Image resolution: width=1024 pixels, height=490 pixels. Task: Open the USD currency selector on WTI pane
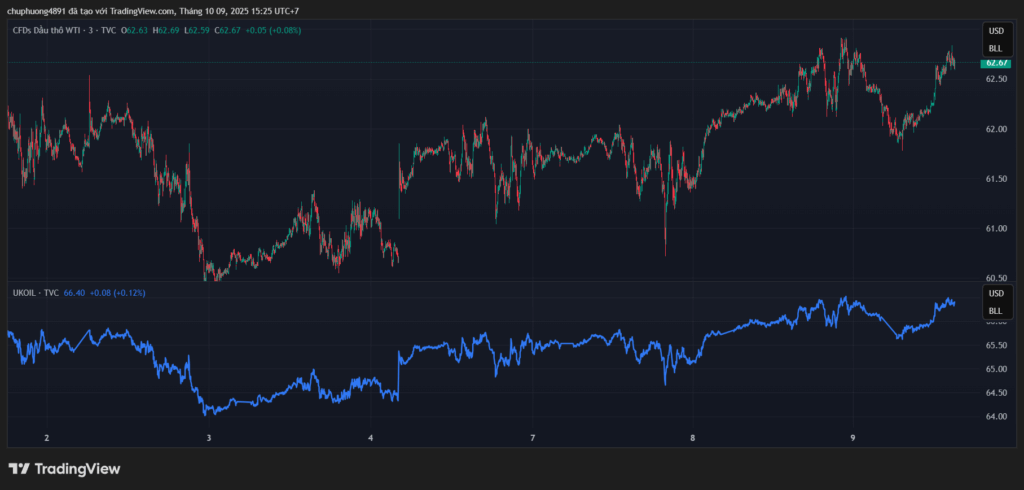coord(995,32)
